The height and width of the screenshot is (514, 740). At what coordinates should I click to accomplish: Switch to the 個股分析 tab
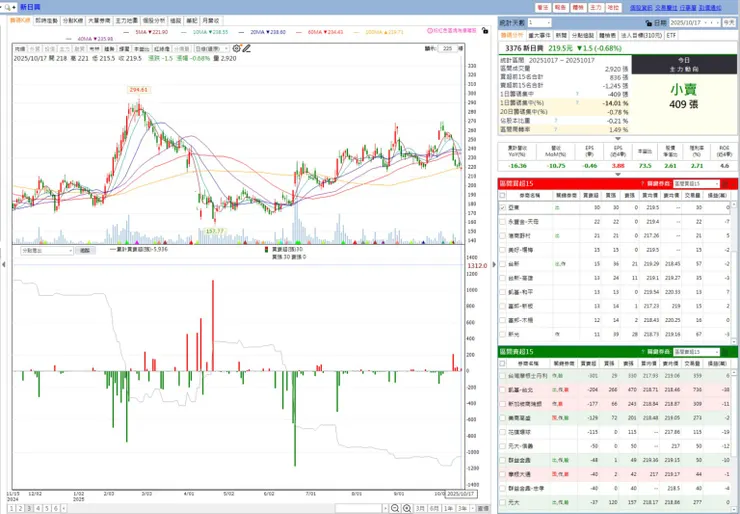tap(154, 21)
